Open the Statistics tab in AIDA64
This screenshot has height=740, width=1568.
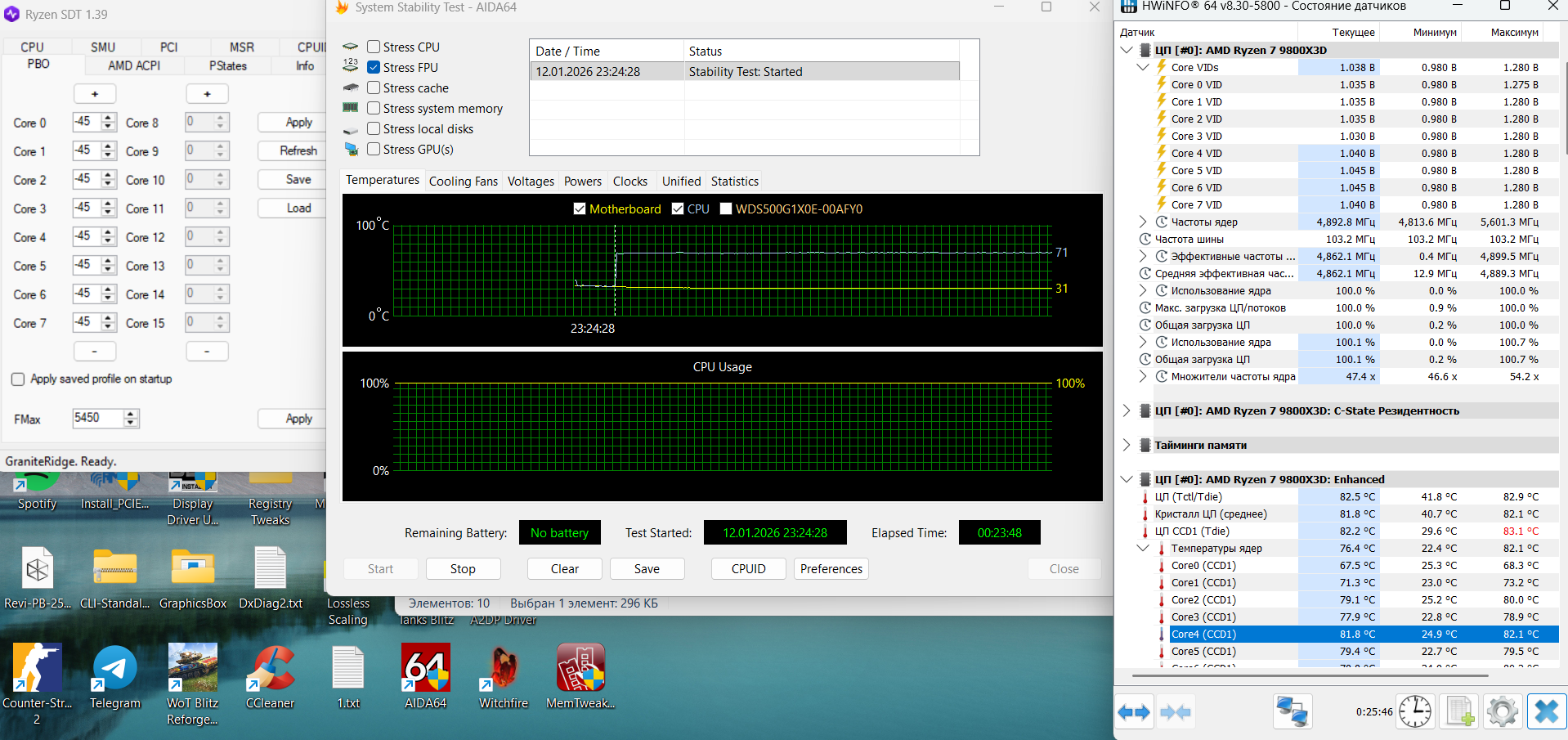pos(735,182)
